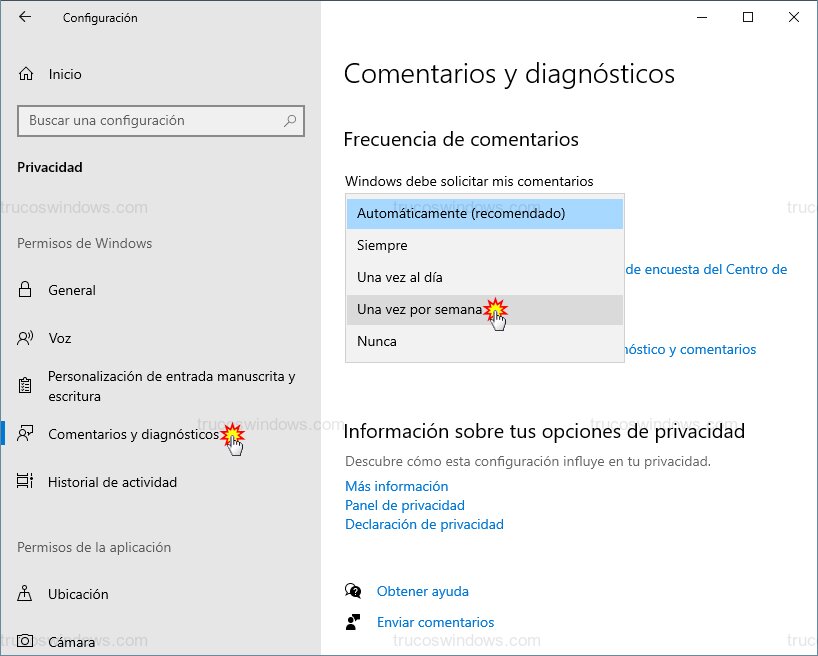Select the Historial de actividad icon
The height and width of the screenshot is (656, 818).
(24, 482)
